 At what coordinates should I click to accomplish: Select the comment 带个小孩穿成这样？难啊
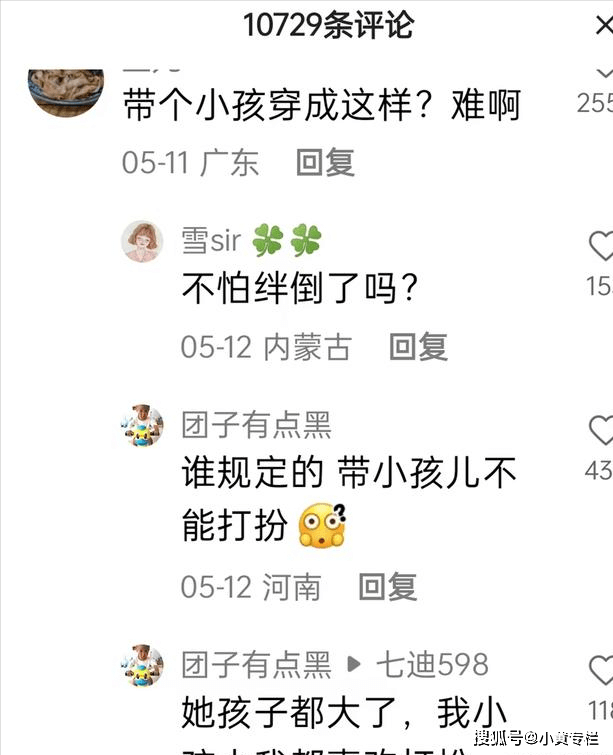322,104
